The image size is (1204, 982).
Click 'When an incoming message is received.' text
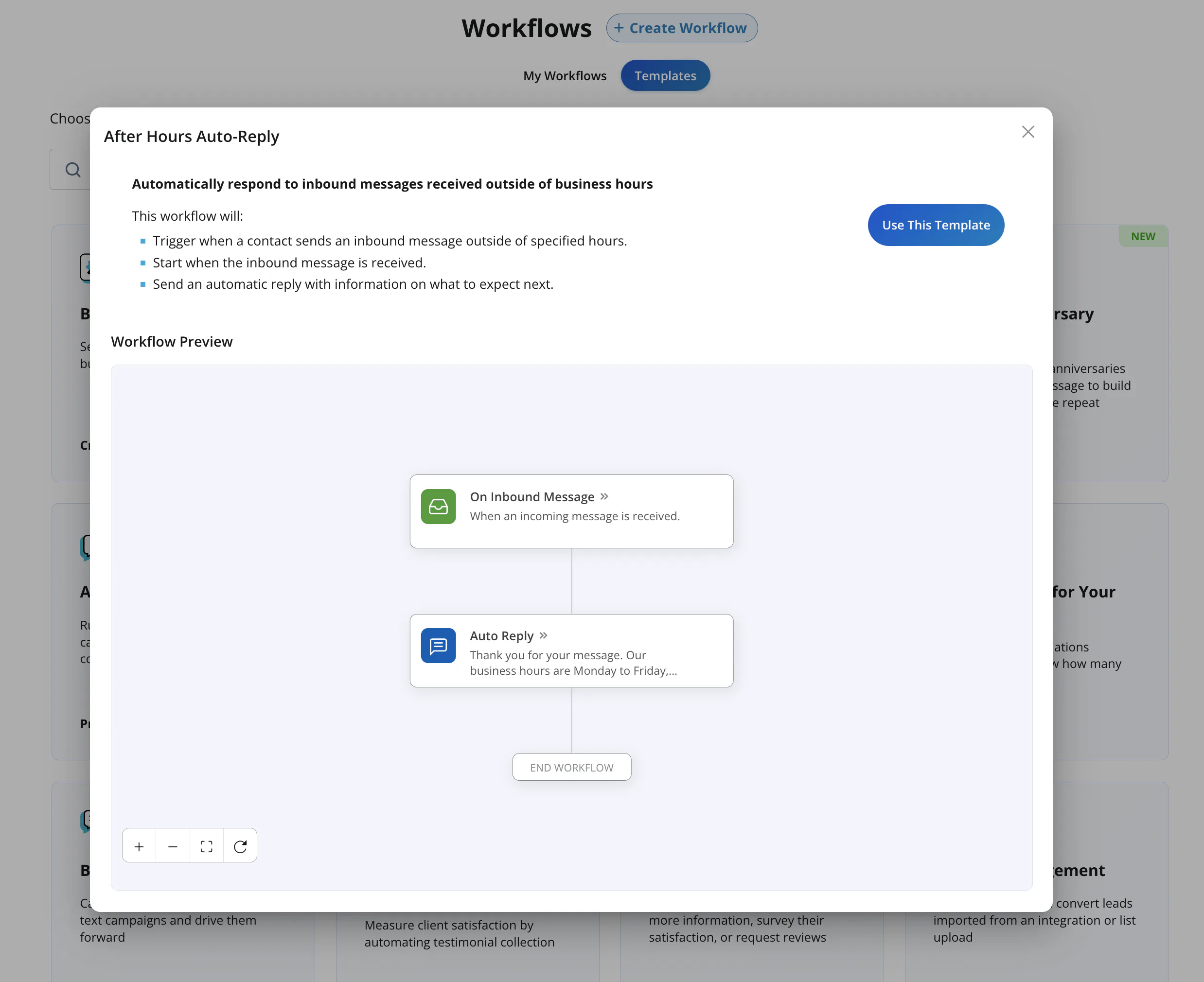(575, 516)
